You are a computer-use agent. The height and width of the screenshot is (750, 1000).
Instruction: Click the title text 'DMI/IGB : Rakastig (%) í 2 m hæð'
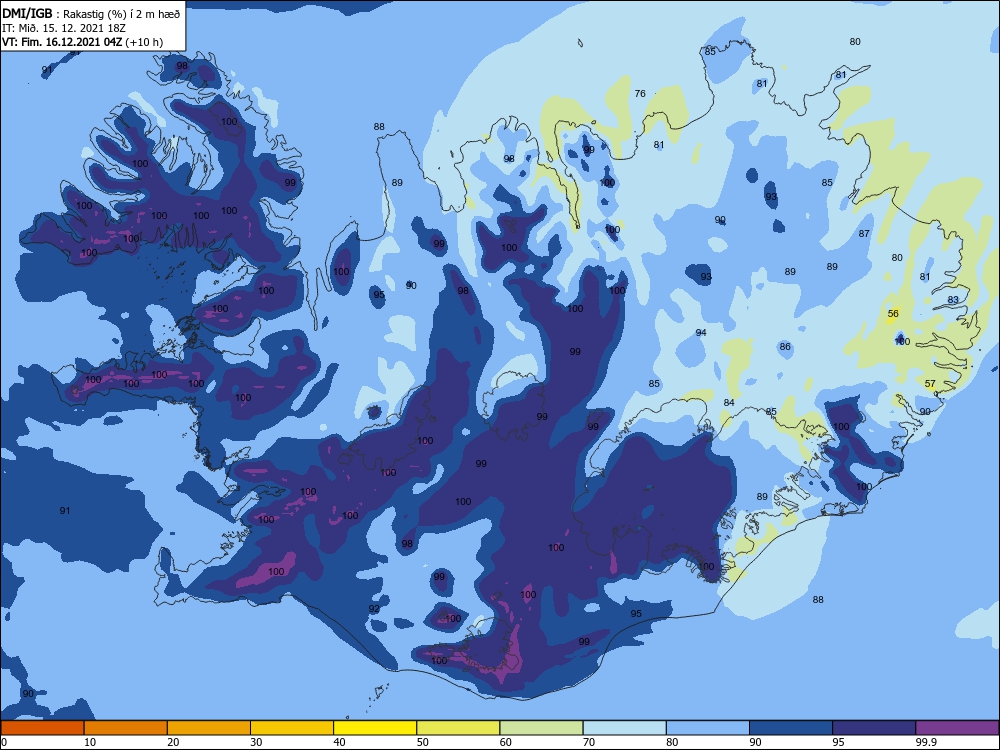point(91,14)
